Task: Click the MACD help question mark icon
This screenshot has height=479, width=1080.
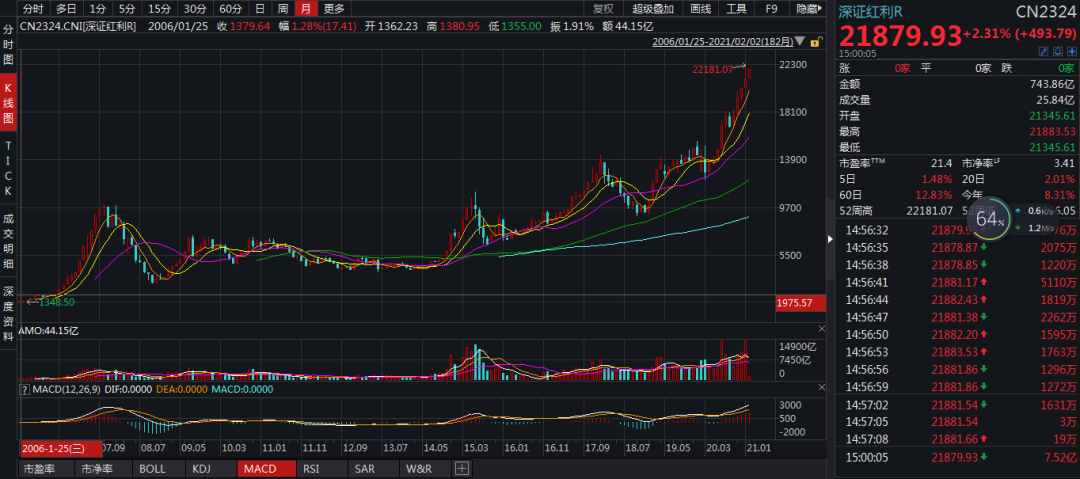Action: (25, 390)
